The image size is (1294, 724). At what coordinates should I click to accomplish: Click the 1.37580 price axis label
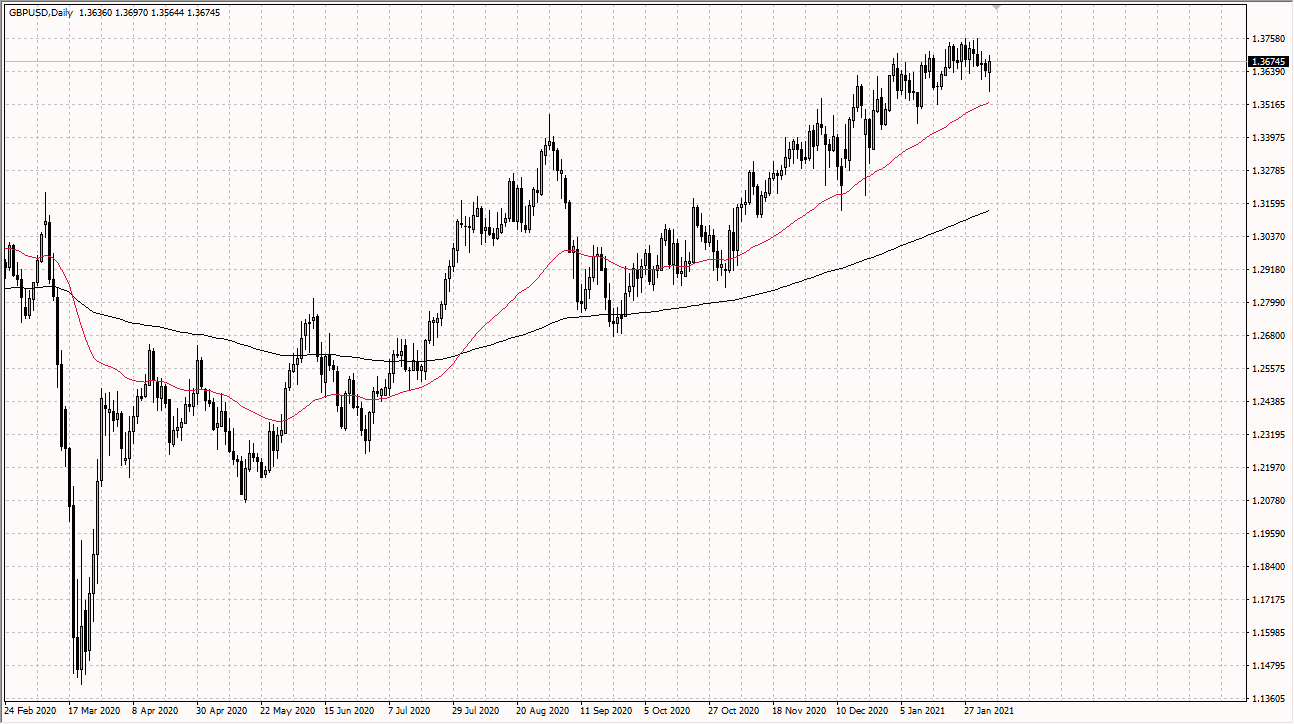coord(1267,39)
